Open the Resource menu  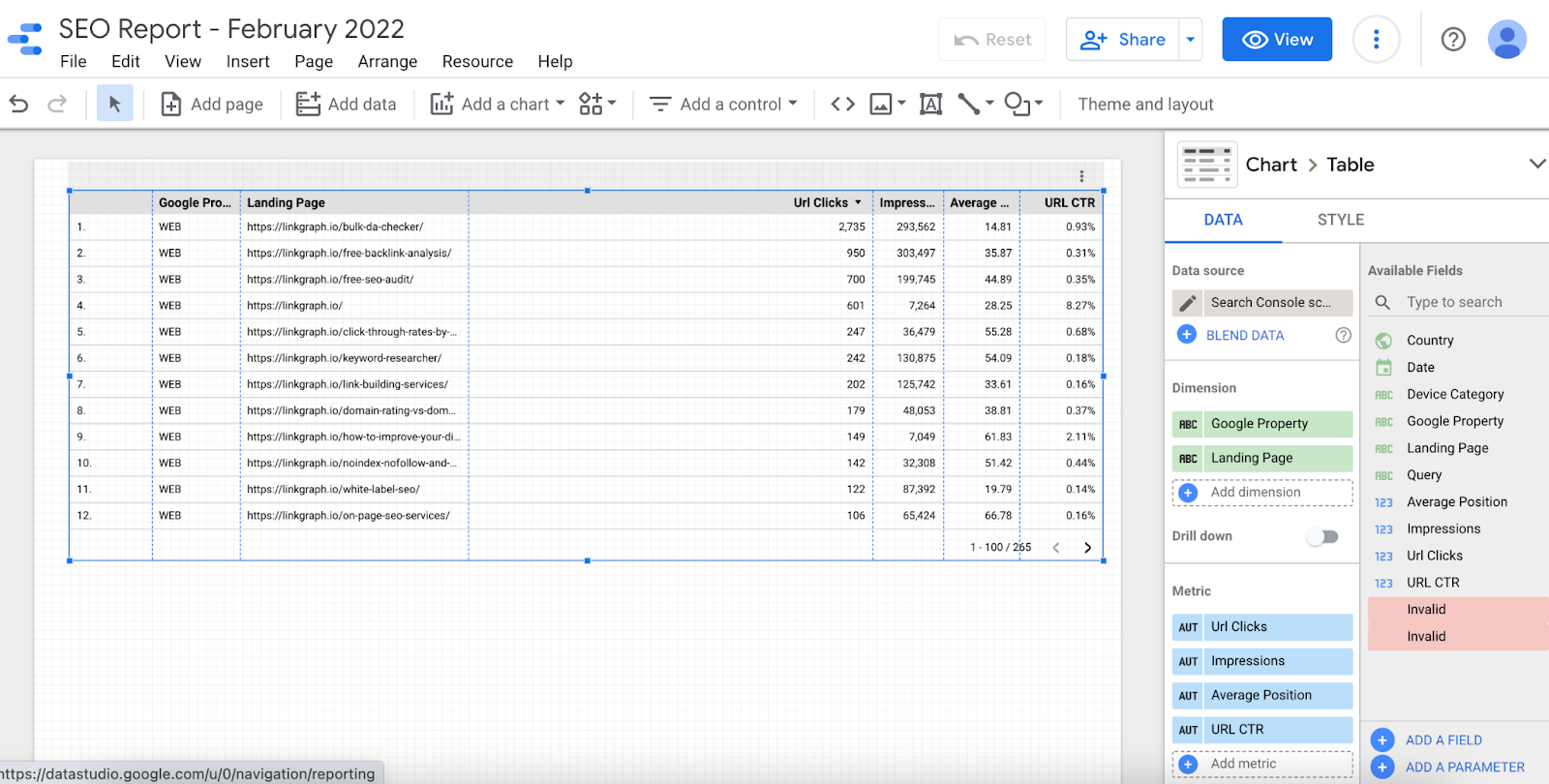point(477,62)
